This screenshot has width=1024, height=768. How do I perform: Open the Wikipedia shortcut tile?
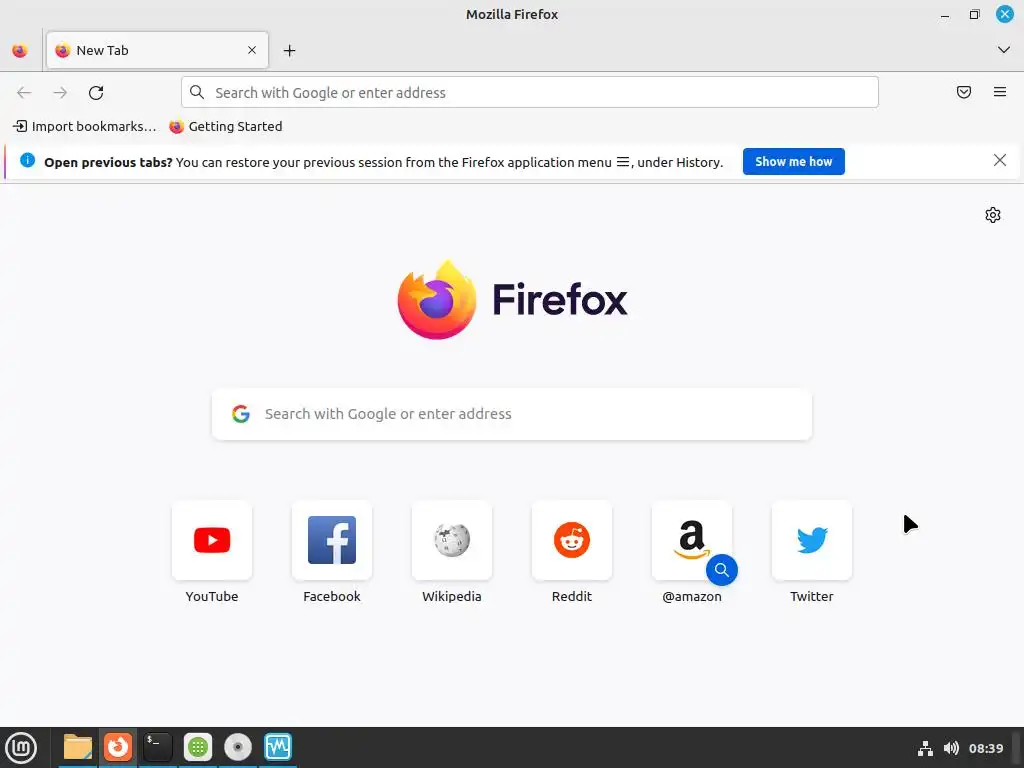(452, 540)
